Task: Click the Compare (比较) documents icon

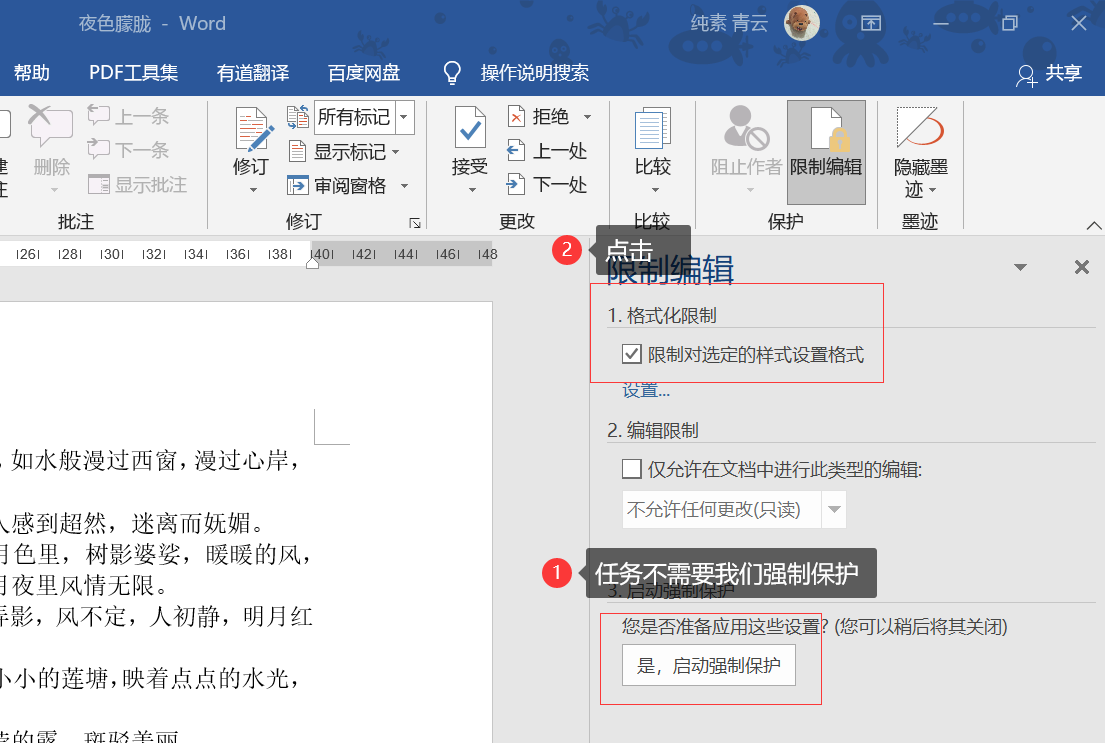Action: [653, 128]
